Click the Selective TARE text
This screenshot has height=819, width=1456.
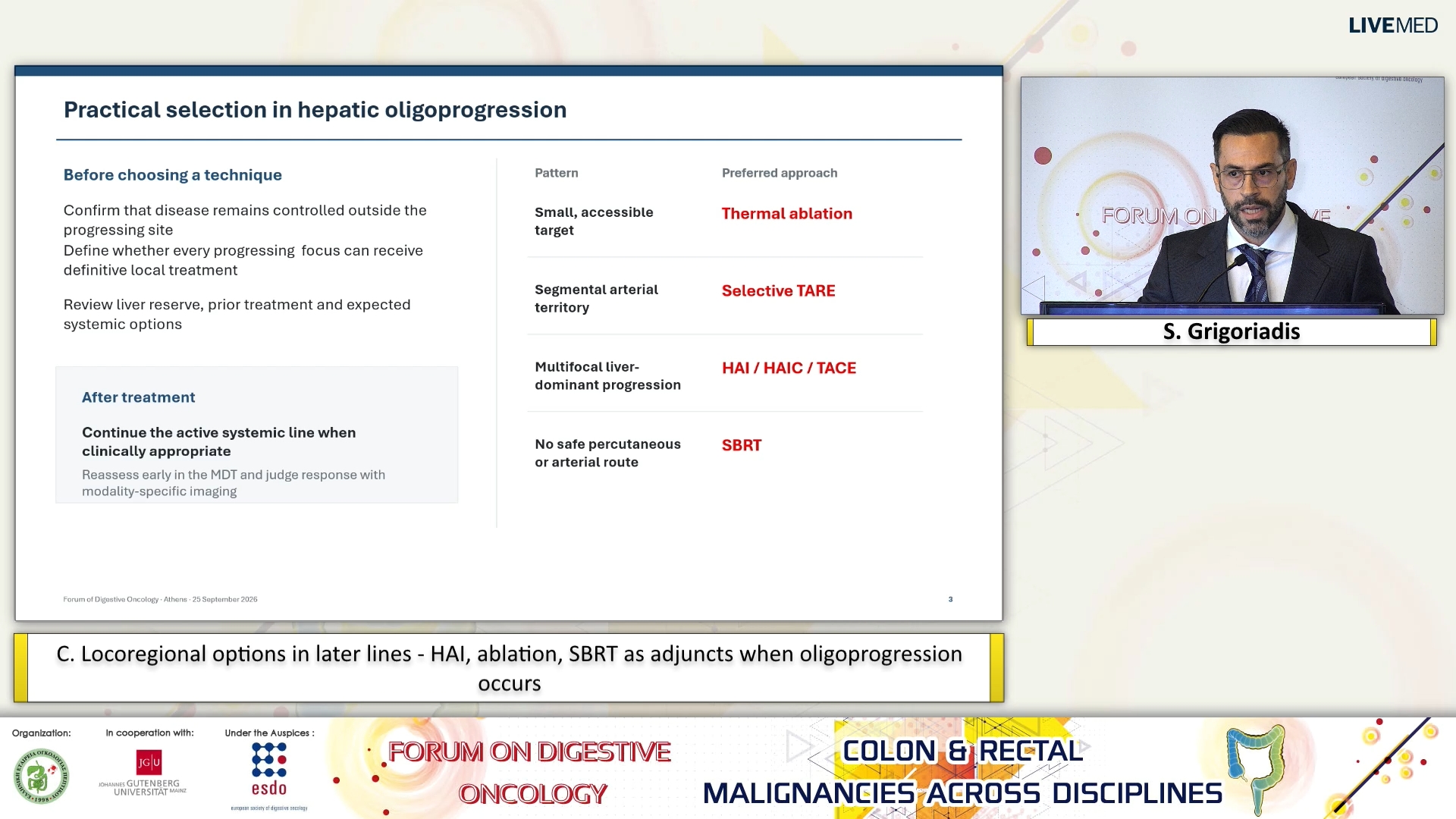pyautogui.click(x=778, y=291)
